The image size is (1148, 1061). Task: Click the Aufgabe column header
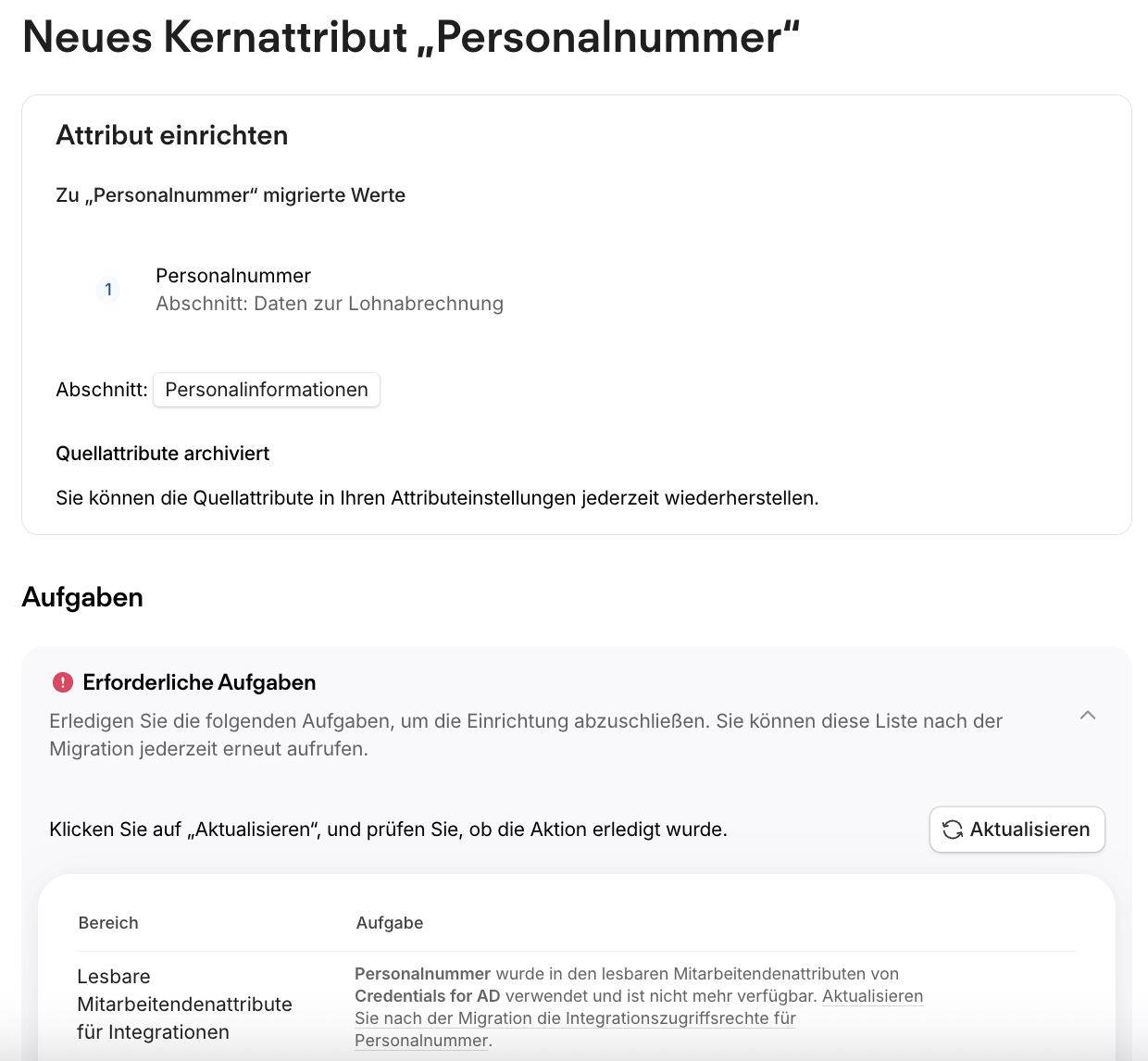pos(390,923)
